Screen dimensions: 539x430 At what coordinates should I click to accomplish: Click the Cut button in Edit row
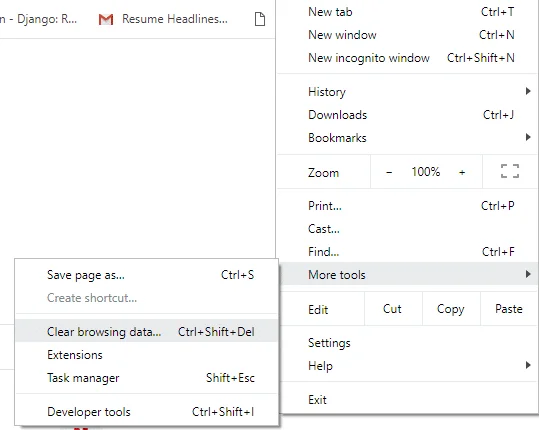(393, 309)
